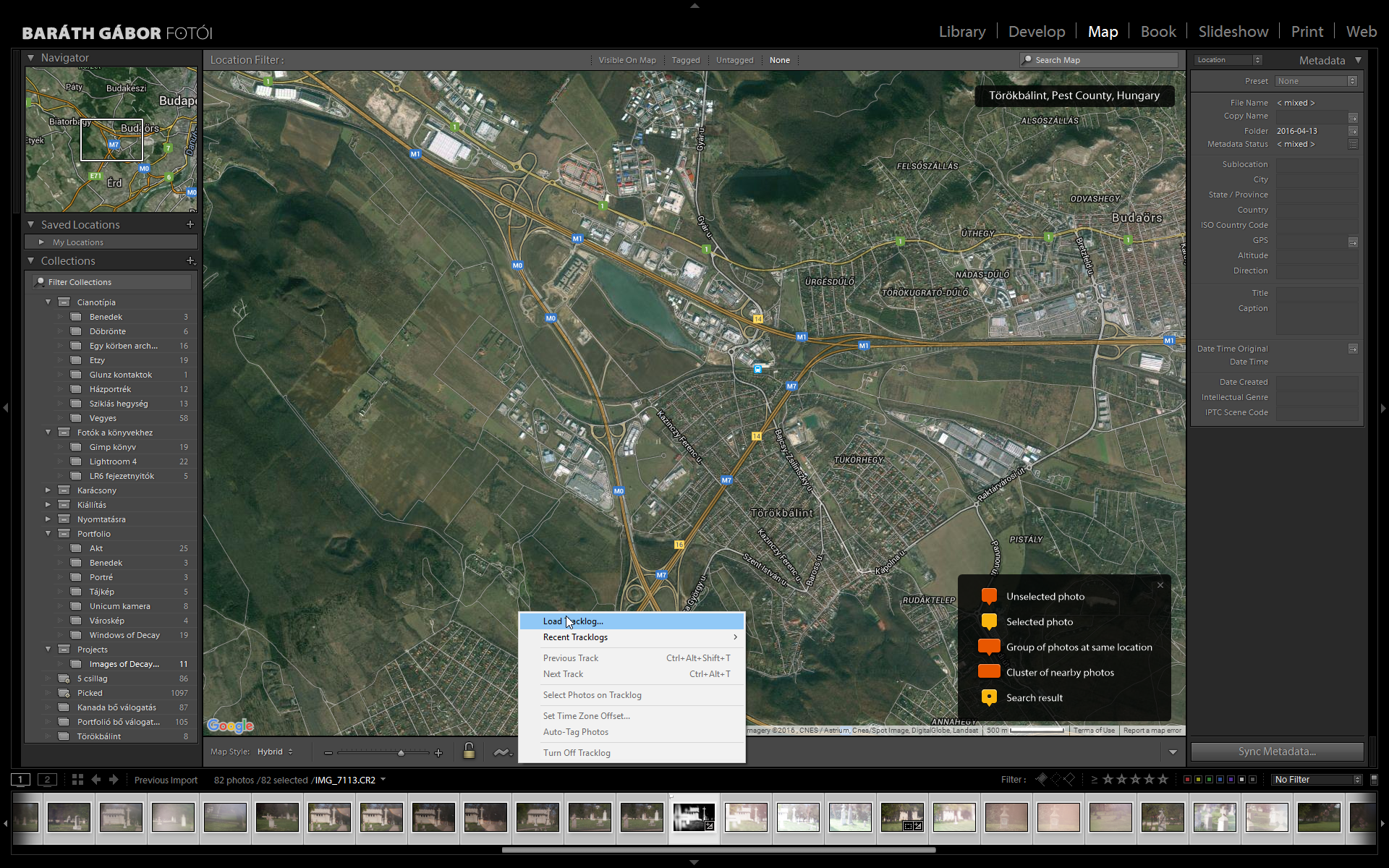Open the Print module
This screenshot has width=1389, height=868.
(x=1307, y=32)
